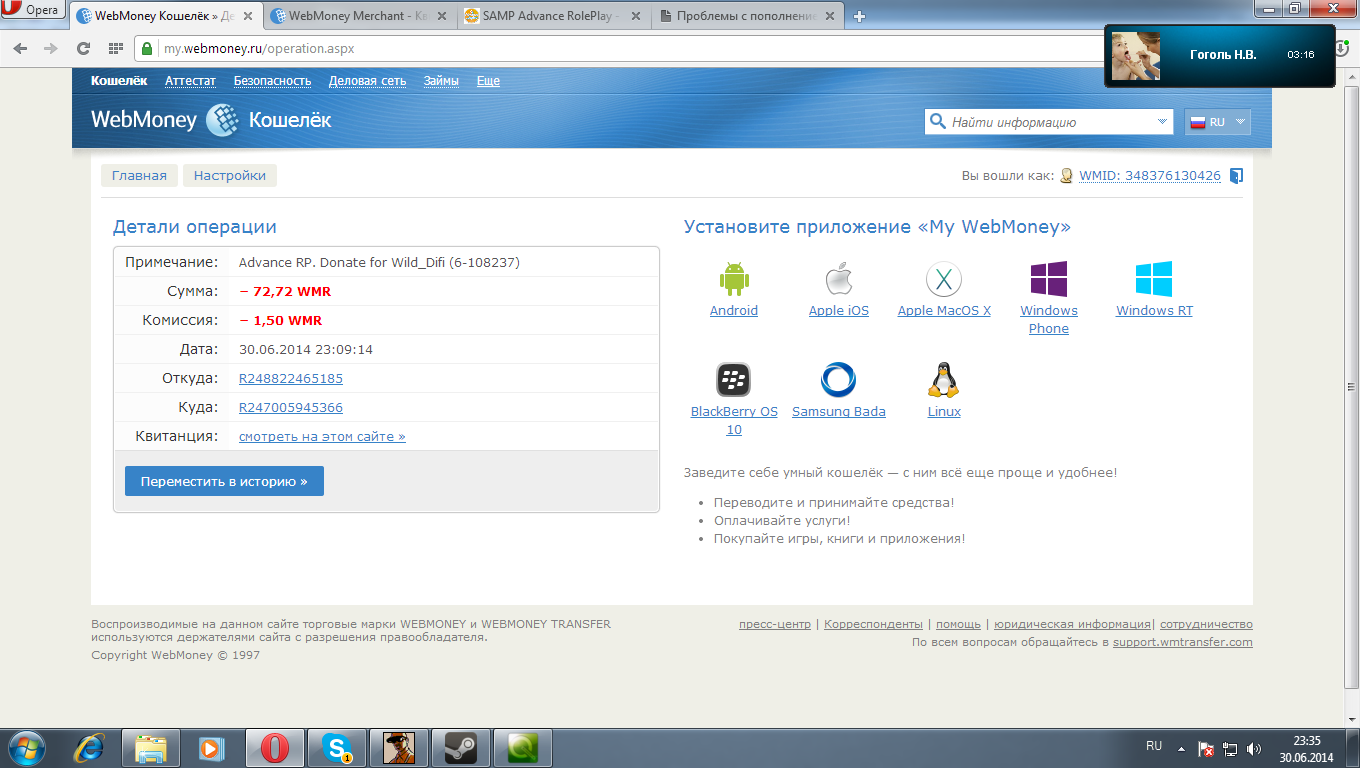Click the search magnifier icon
The width and height of the screenshot is (1360, 768).
click(937, 122)
